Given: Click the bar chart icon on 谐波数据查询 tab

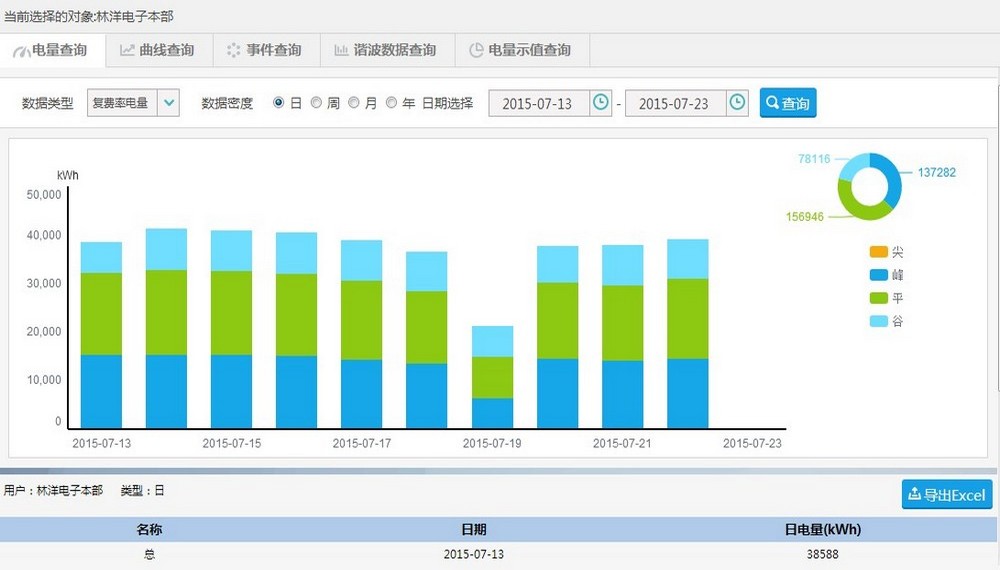Looking at the screenshot, I should point(341,50).
